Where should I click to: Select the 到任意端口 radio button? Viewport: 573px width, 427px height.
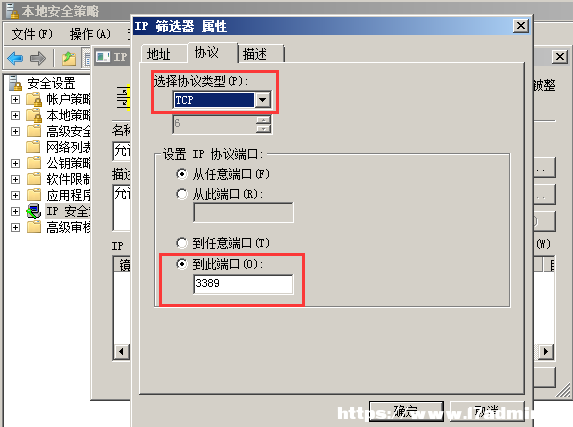click(x=182, y=243)
